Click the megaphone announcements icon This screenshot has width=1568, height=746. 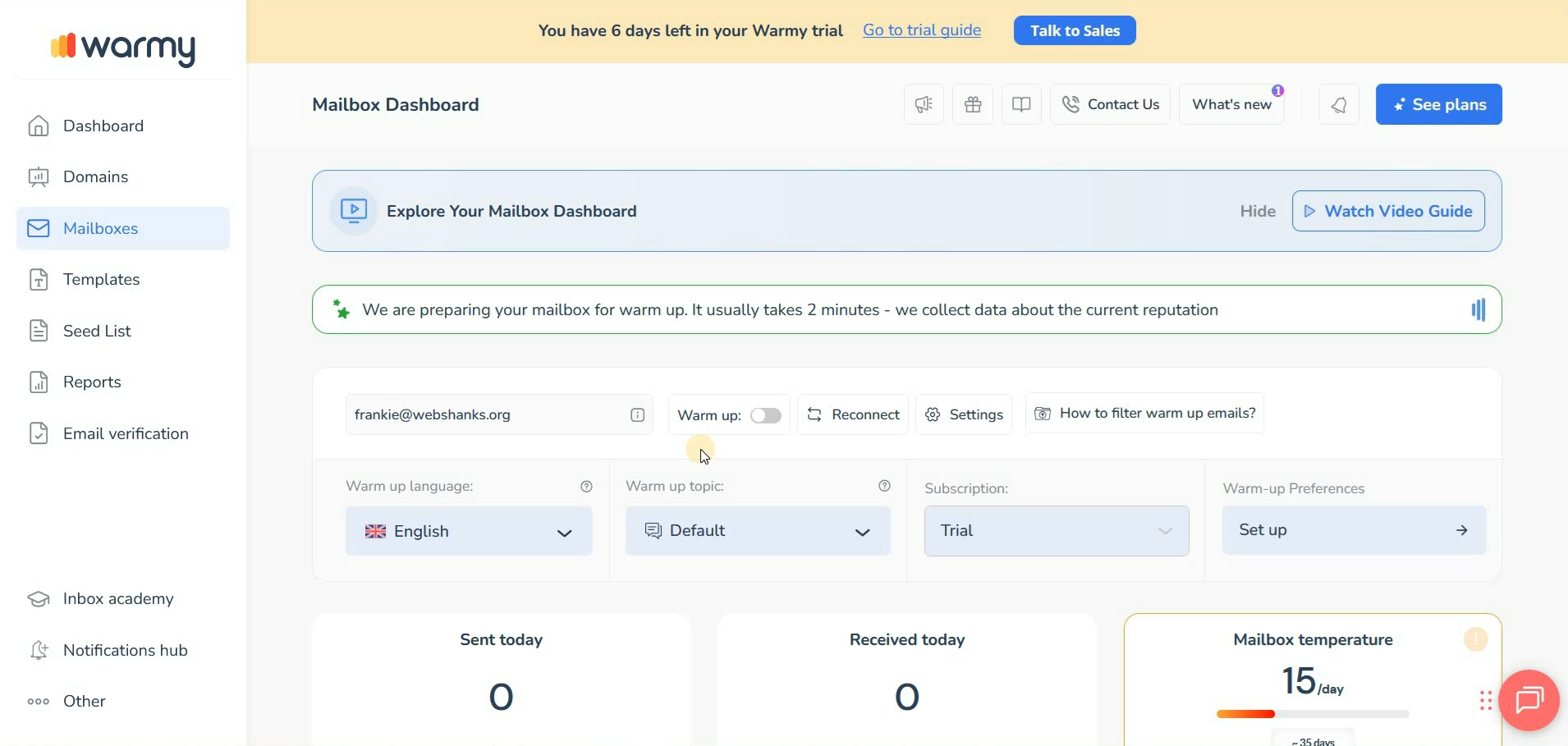pos(924,104)
